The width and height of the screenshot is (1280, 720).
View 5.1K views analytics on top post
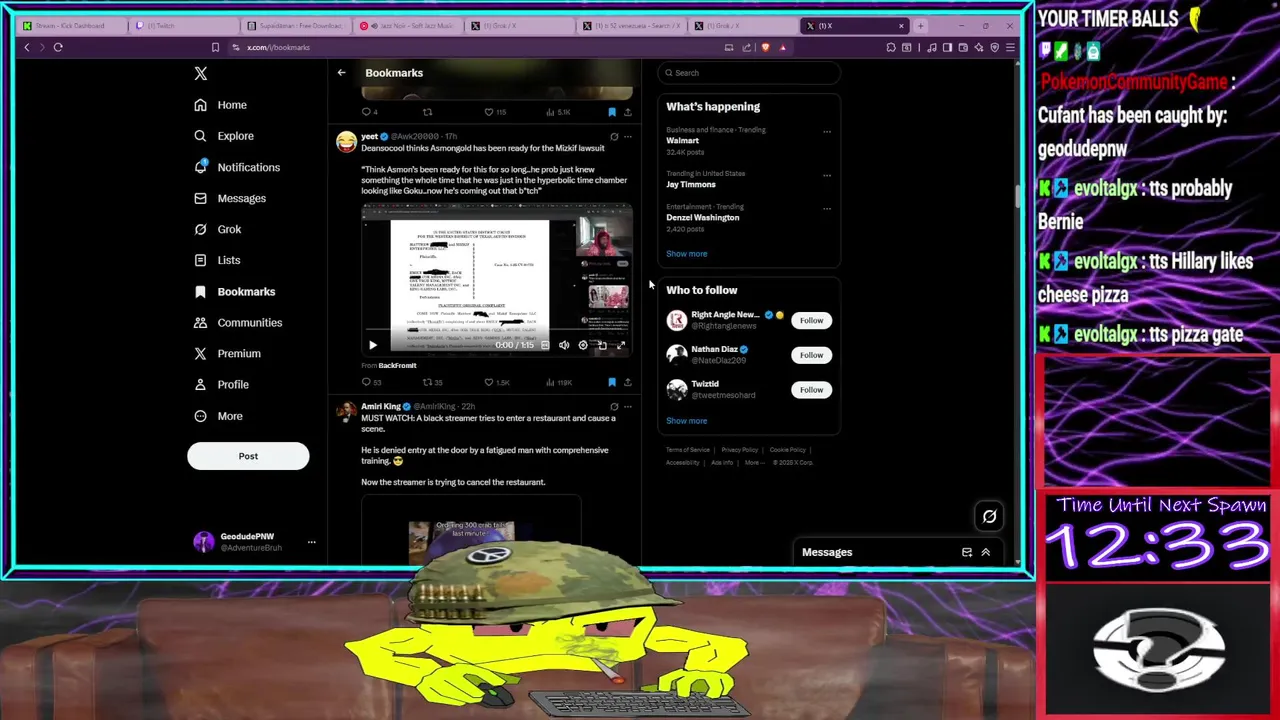click(558, 112)
